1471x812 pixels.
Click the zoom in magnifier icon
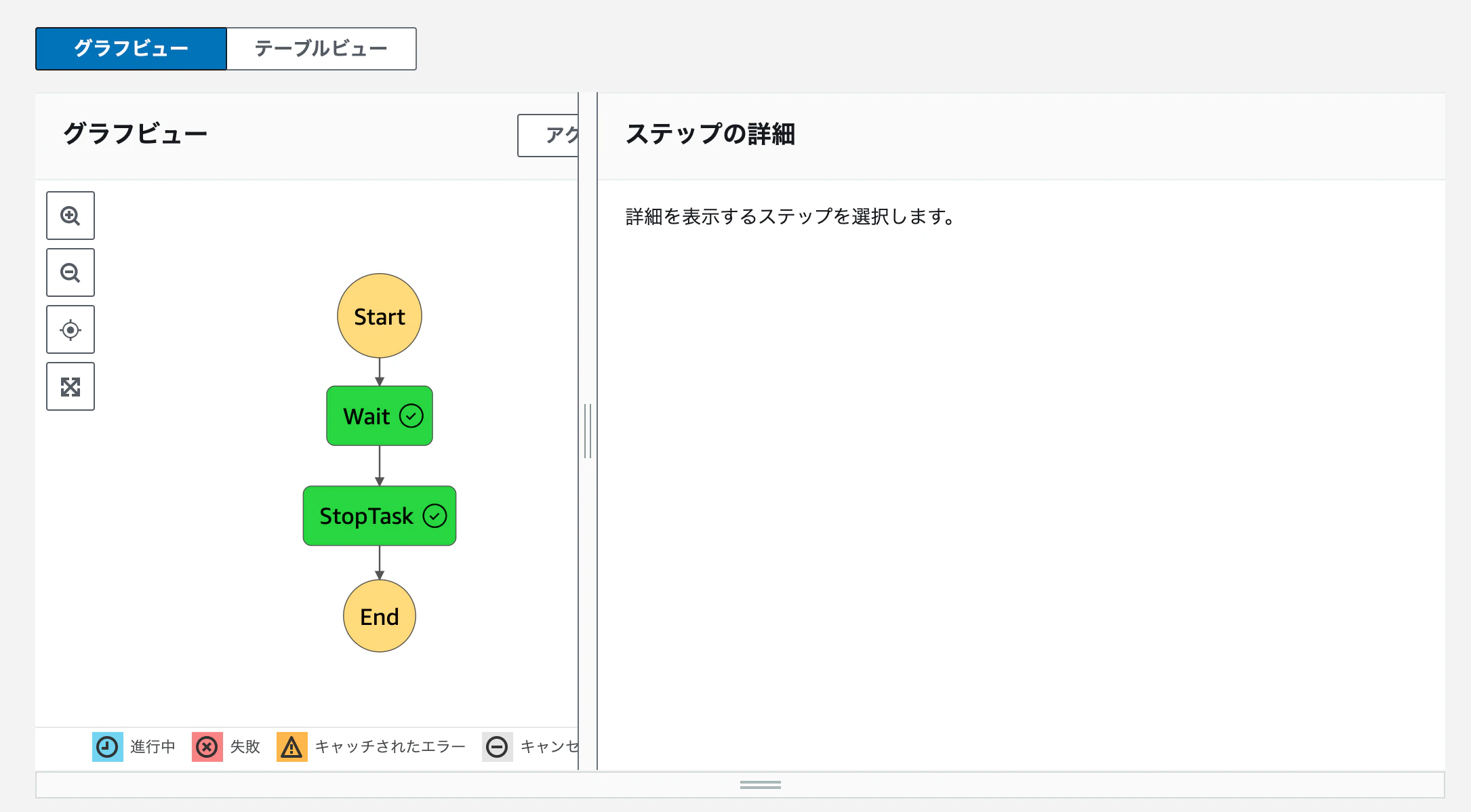pos(70,216)
